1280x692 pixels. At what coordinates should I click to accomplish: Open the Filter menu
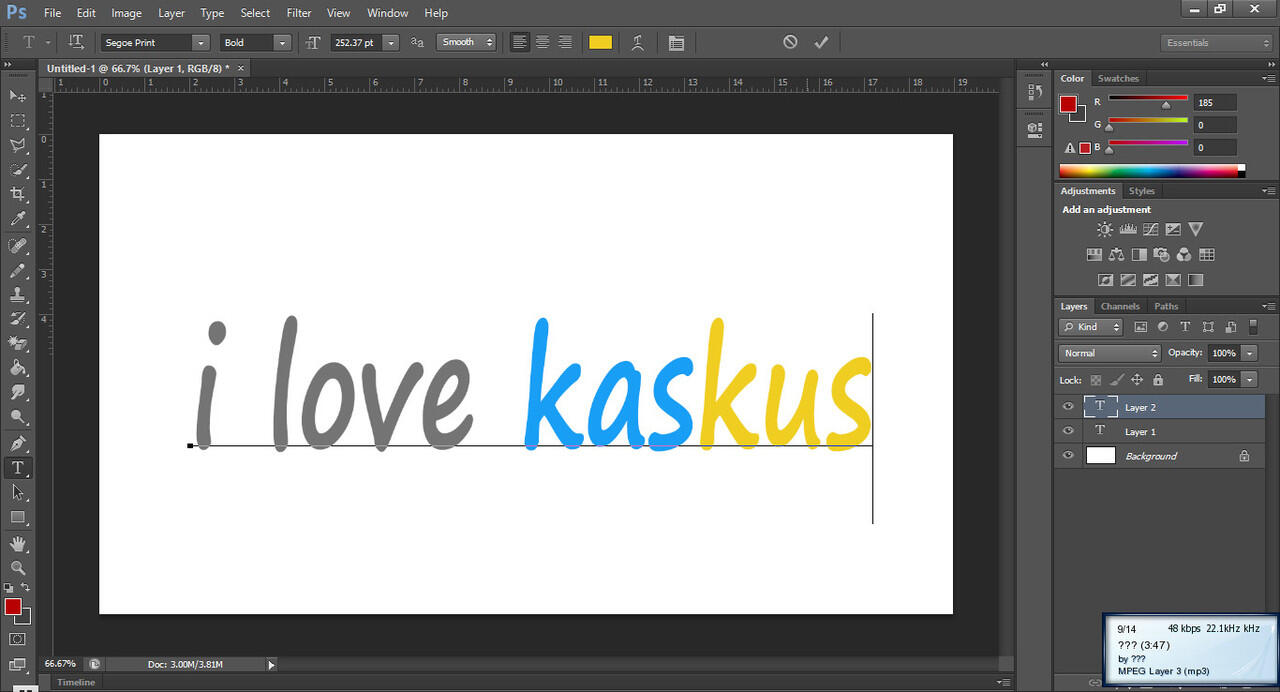[x=299, y=13]
